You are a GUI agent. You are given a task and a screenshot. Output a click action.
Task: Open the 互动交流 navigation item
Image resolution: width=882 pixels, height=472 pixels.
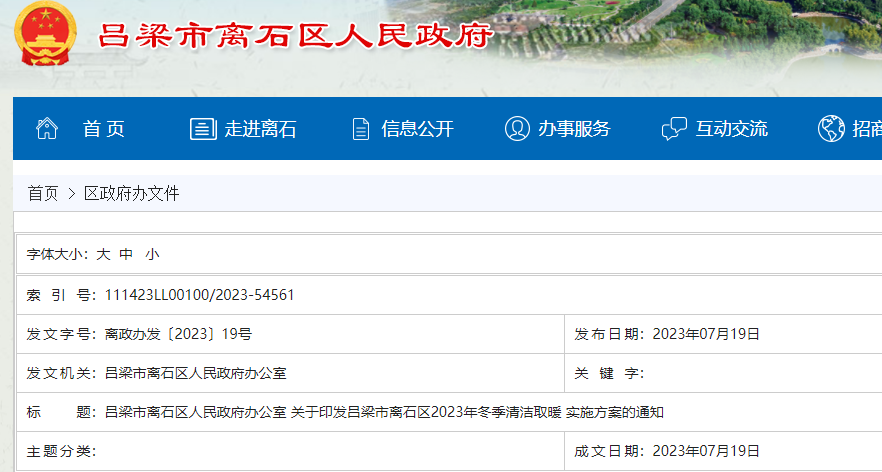(732, 129)
